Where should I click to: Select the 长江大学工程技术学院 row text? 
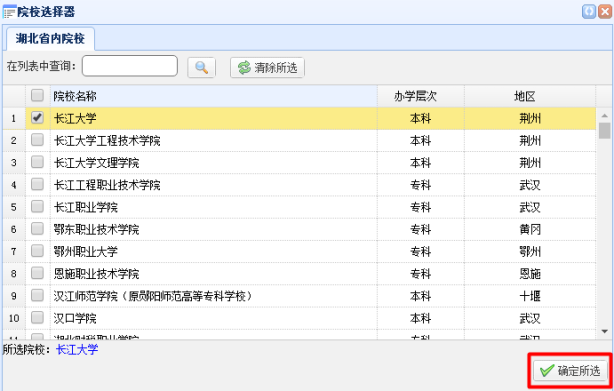(x=107, y=141)
